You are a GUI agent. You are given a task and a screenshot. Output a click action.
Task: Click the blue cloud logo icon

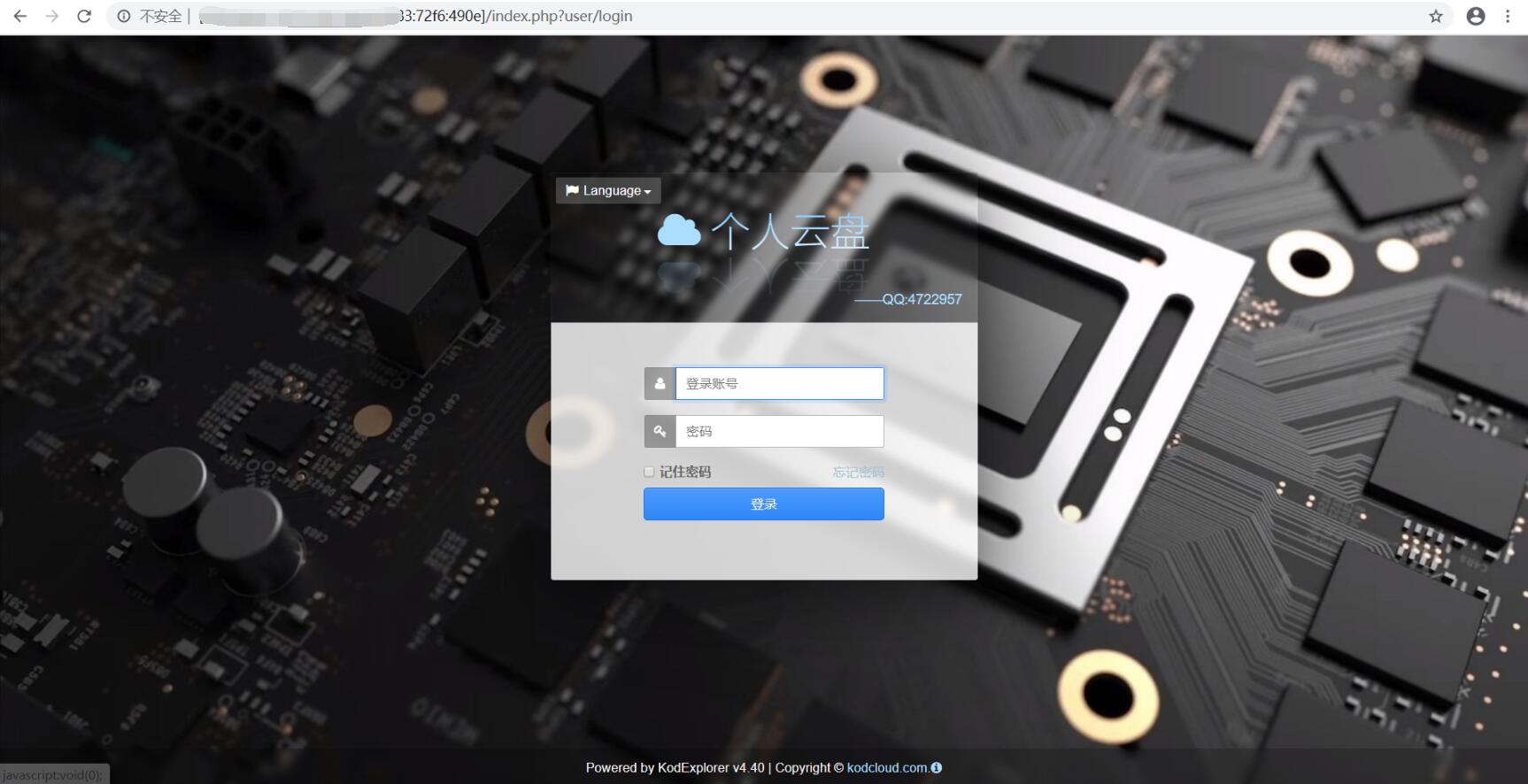[679, 231]
